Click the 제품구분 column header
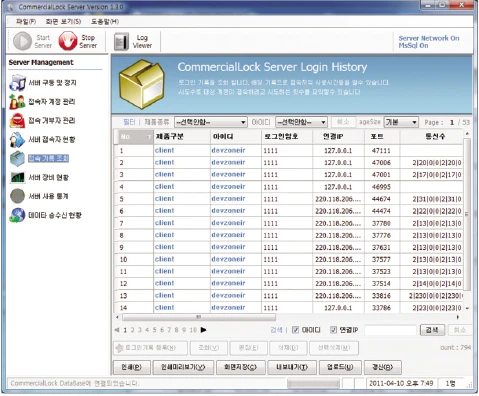Viewport: 479px width, 396px height. pos(181,137)
